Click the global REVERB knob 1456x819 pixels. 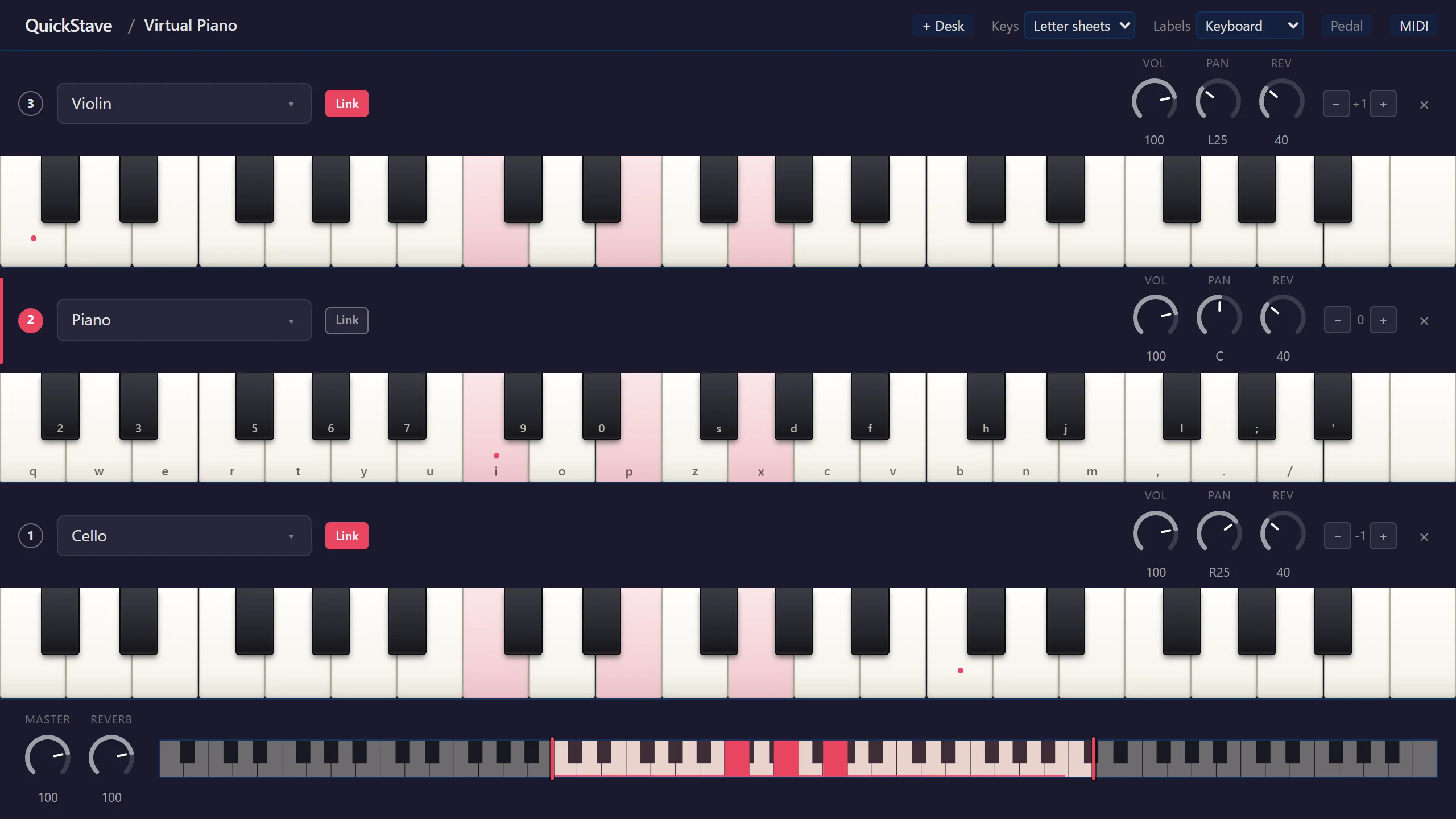[x=111, y=756]
